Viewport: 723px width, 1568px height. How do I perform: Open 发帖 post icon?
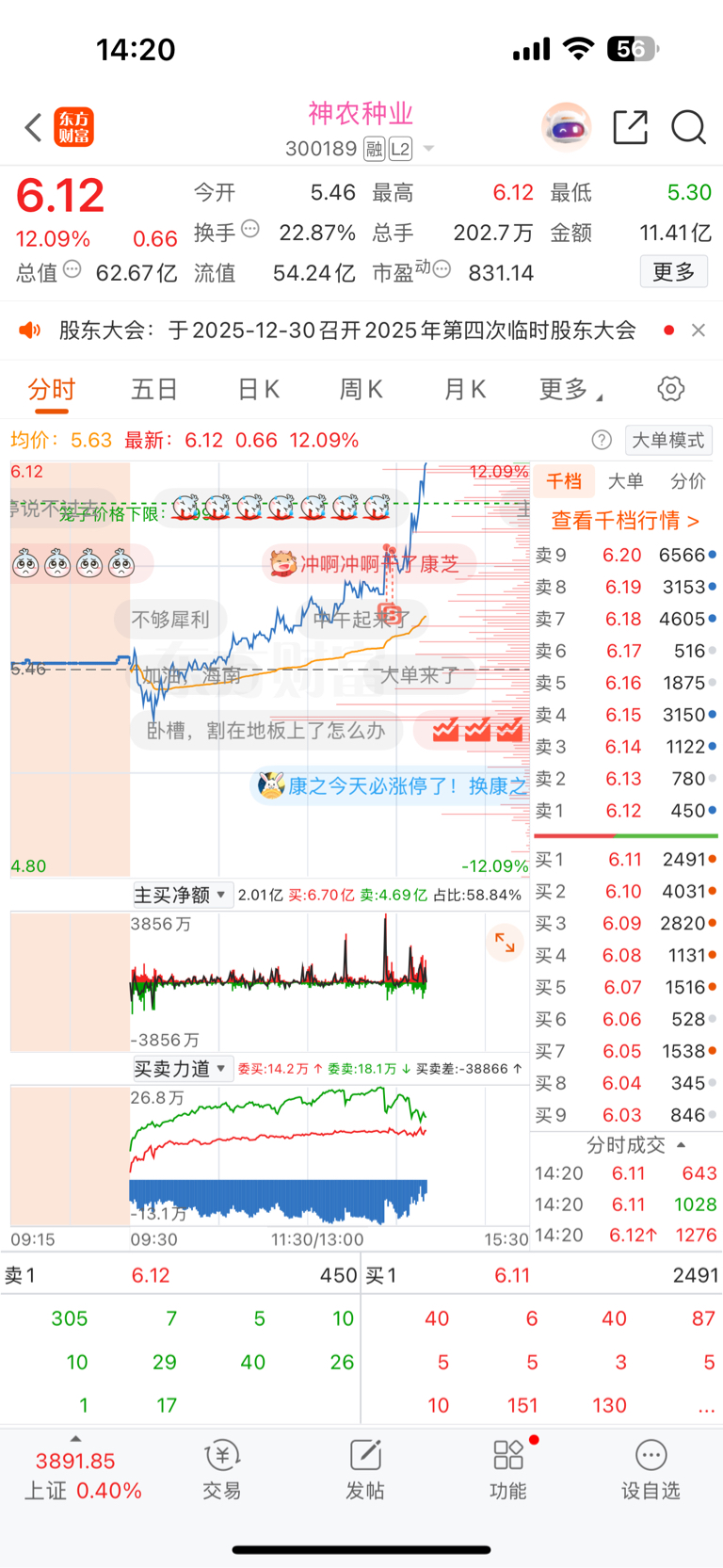coord(365,1469)
